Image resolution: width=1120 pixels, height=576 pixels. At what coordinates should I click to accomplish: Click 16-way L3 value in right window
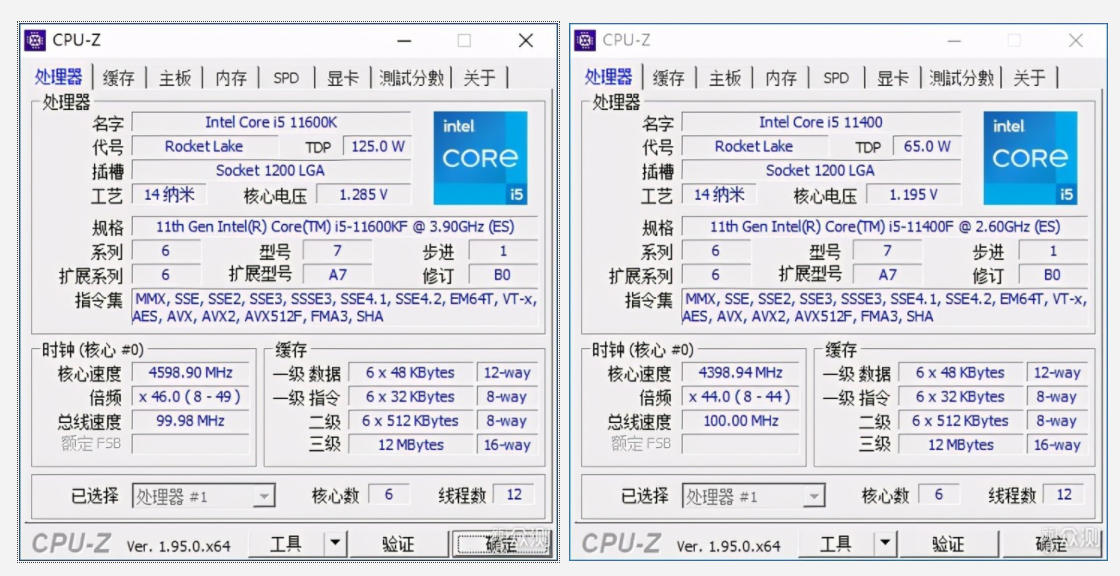click(1057, 445)
